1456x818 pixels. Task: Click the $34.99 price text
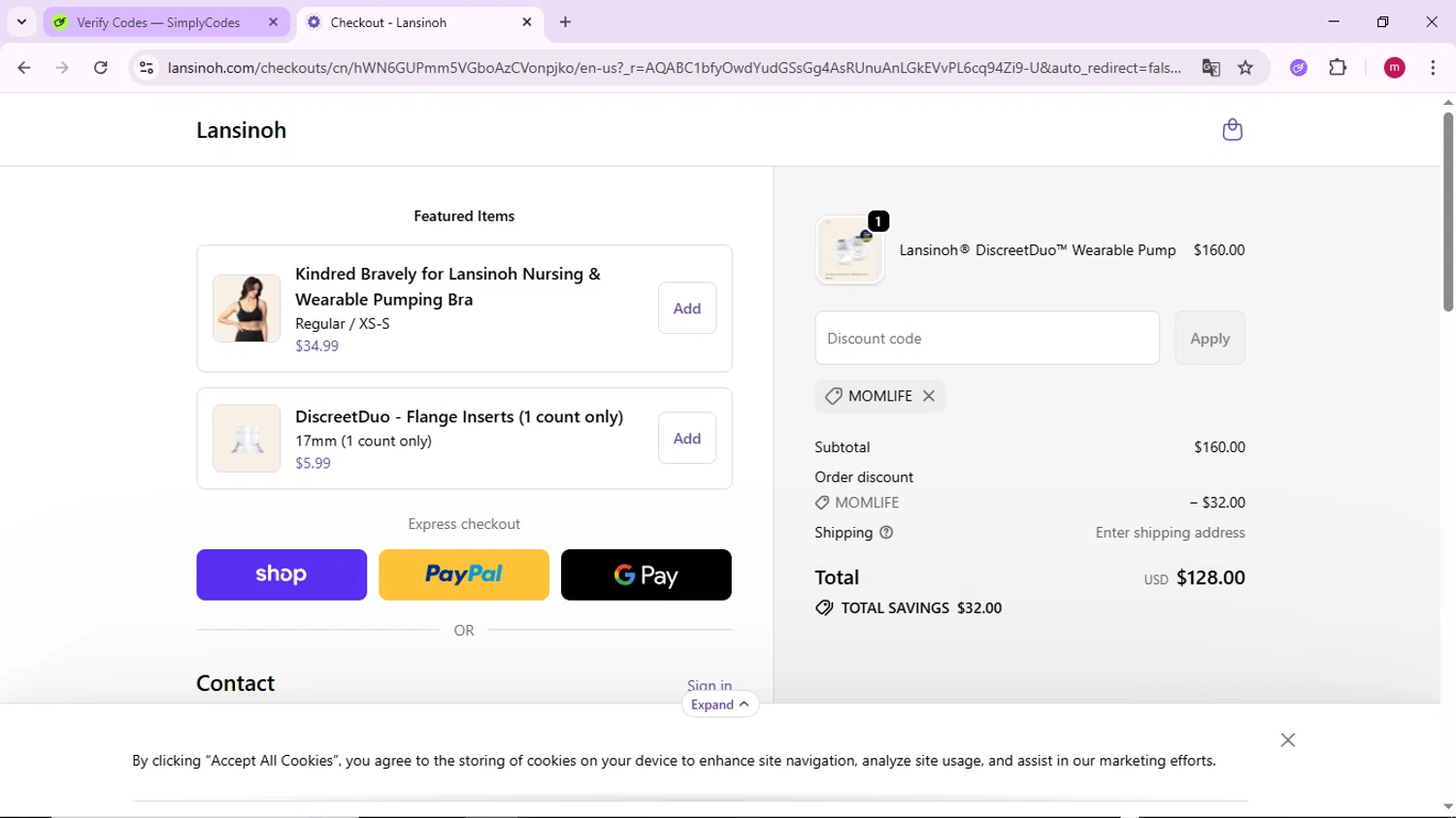[317, 345]
